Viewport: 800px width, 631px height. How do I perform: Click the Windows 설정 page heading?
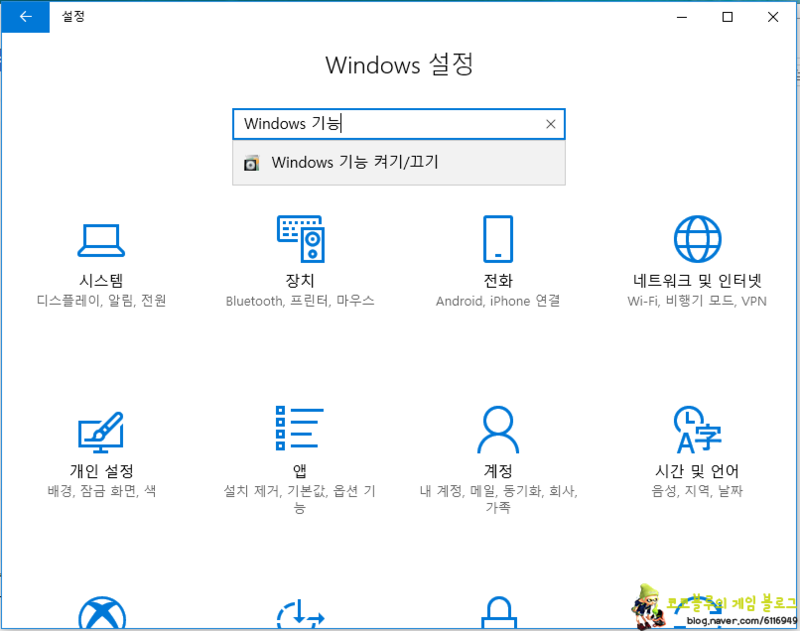pyautogui.click(x=399, y=65)
